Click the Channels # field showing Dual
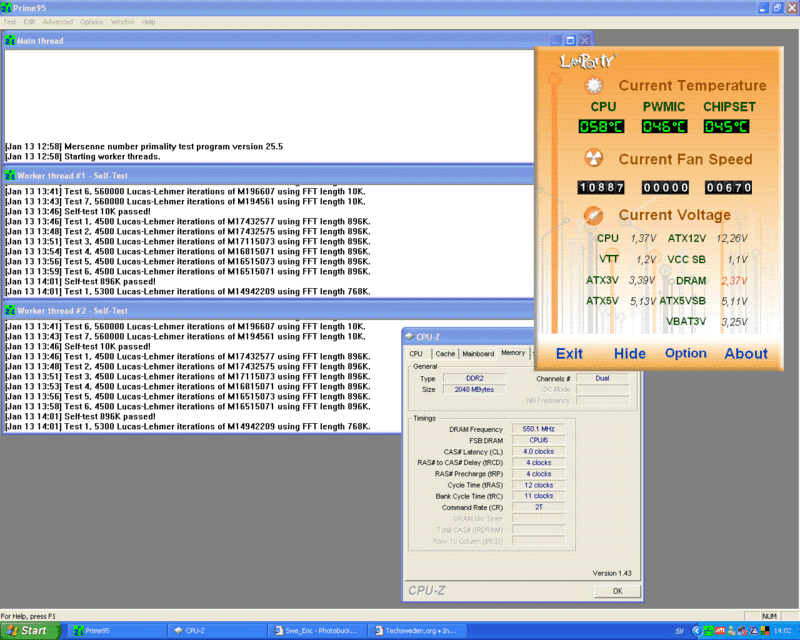The image size is (800, 640). pos(603,378)
